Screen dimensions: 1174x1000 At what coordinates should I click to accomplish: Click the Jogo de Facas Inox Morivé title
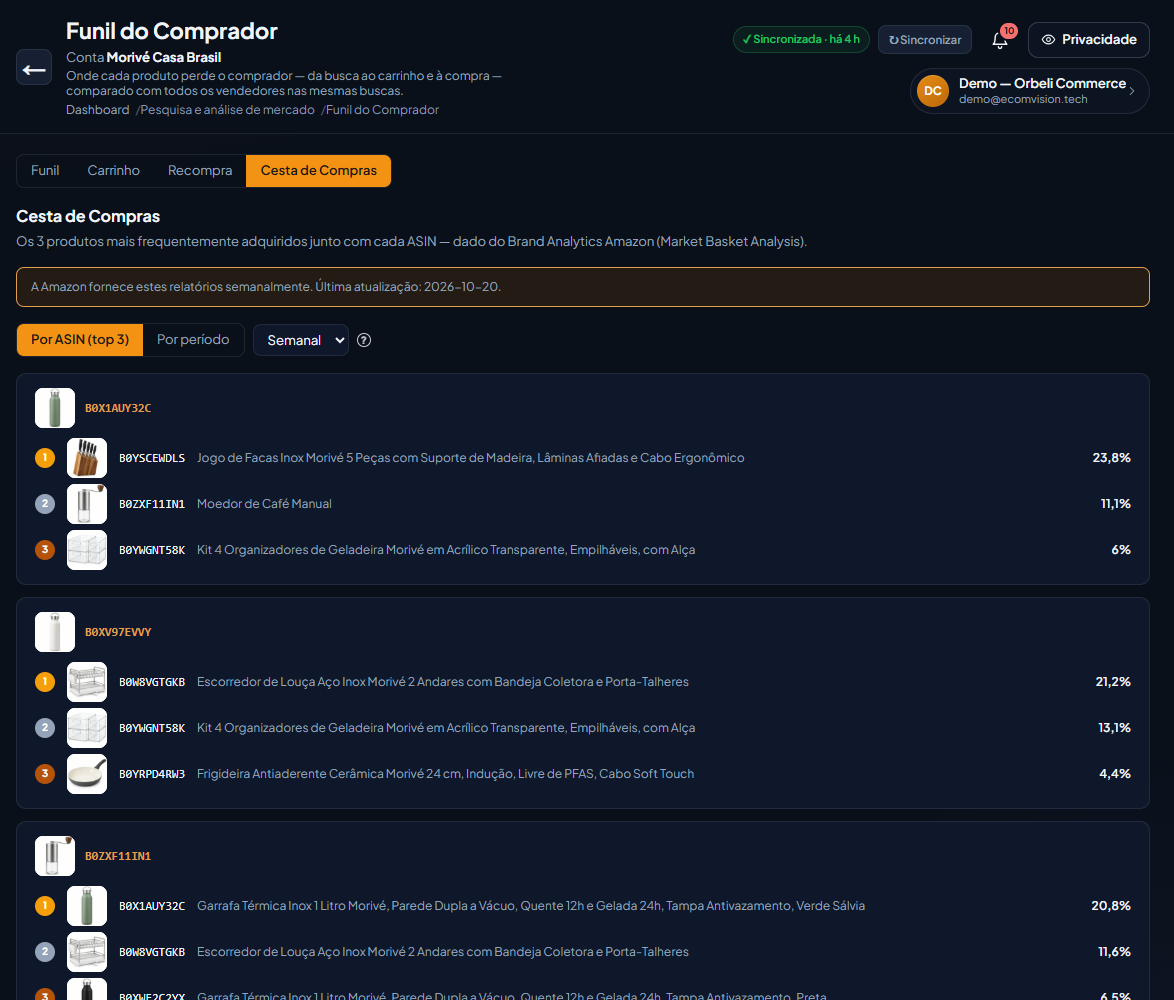(470, 458)
